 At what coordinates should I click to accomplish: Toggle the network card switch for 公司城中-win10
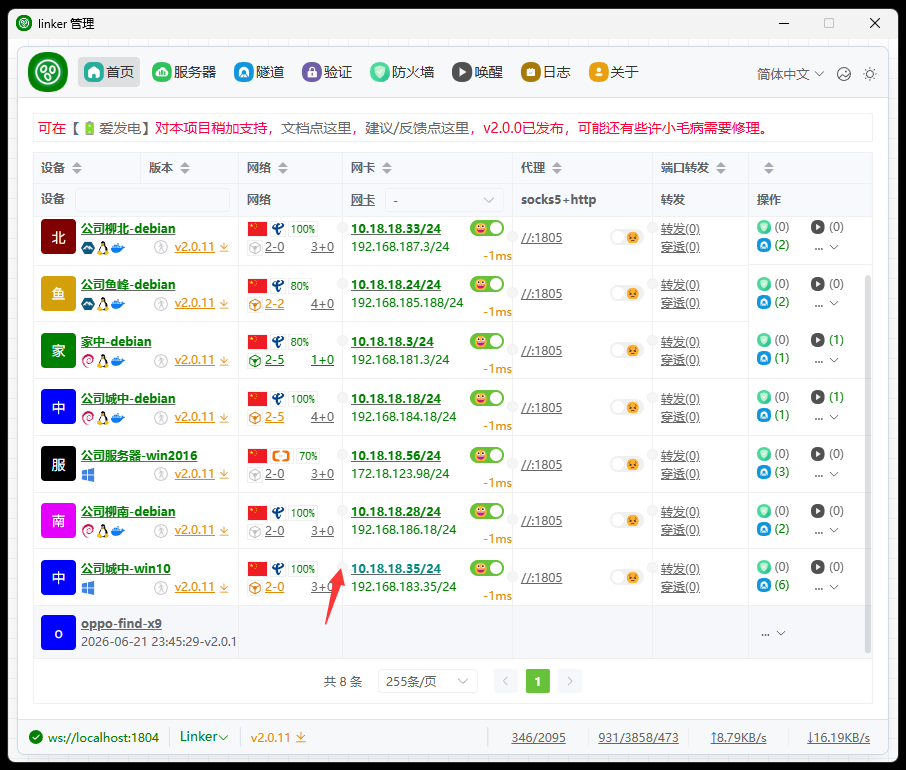(487, 568)
